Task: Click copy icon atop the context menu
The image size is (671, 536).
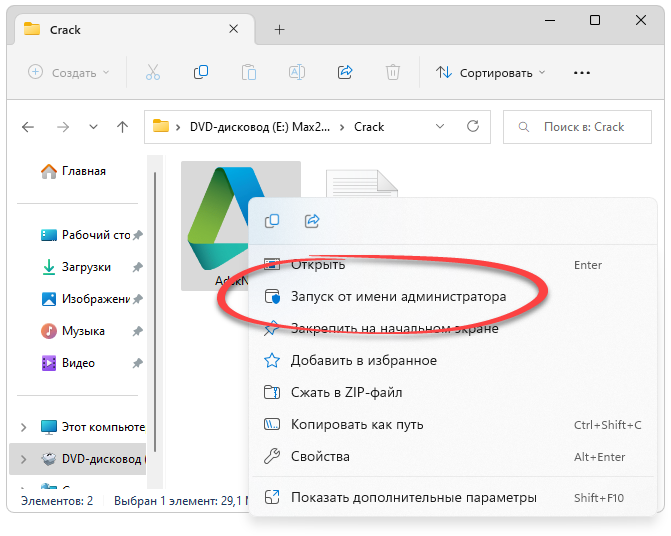Action: [x=272, y=221]
